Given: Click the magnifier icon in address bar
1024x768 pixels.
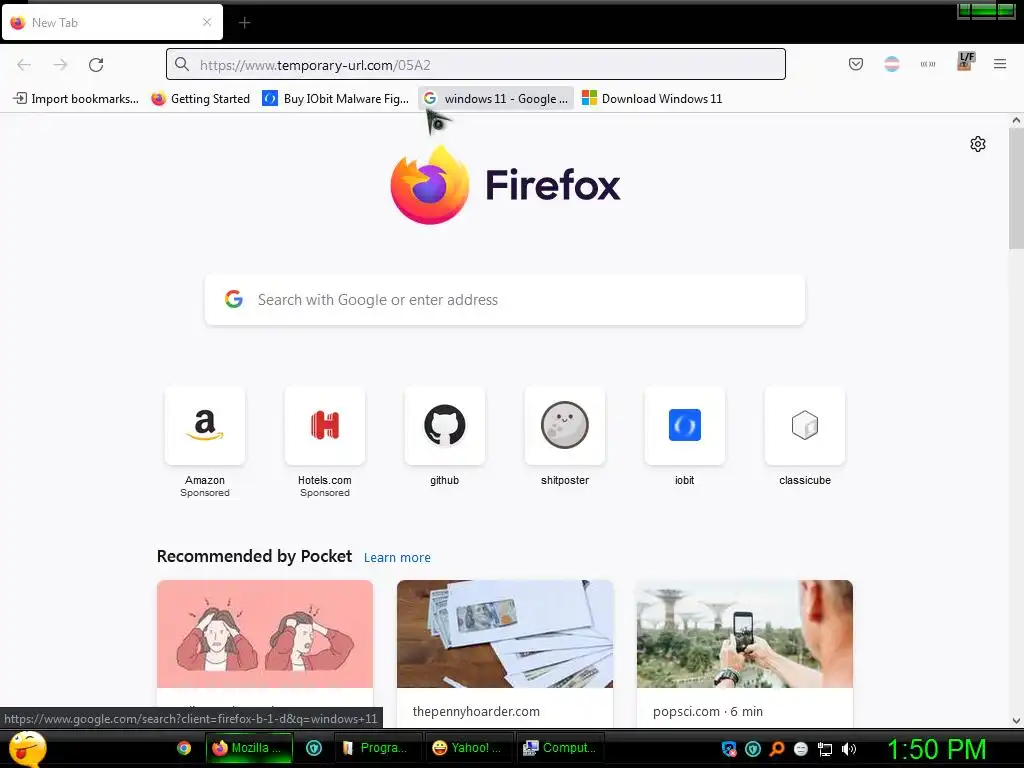Looking at the screenshot, I should click(x=182, y=64).
